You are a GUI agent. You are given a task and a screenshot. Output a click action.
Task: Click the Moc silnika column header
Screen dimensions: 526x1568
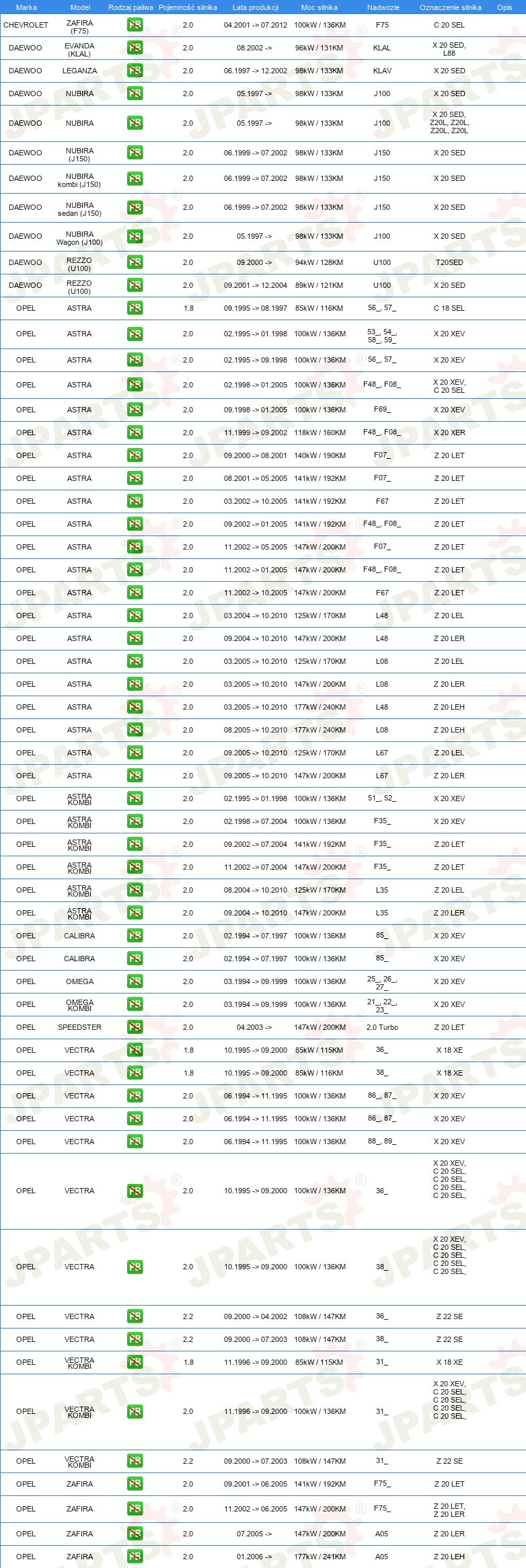coord(320,7)
